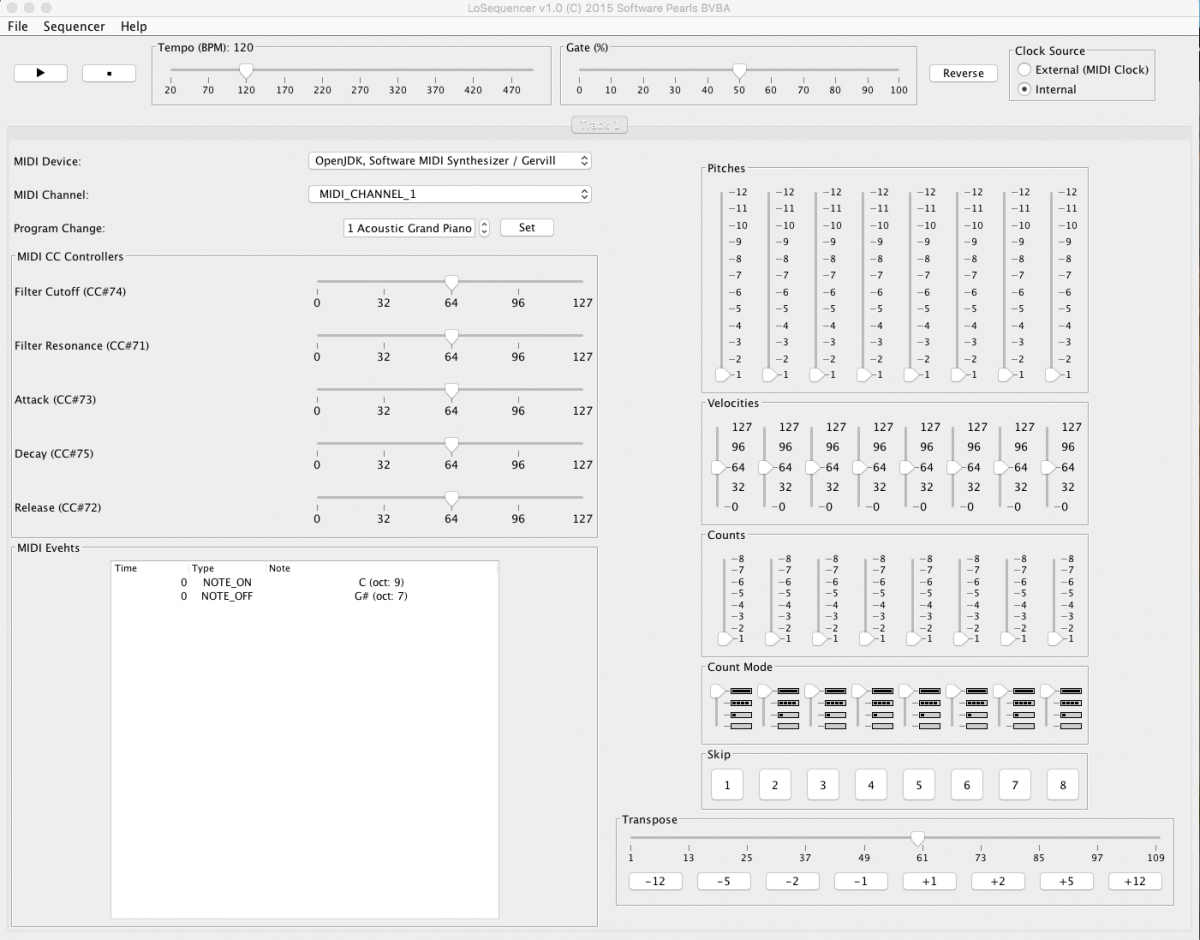Click eighth Counts slider thumb
The height and width of the screenshot is (940, 1200).
coord(1056,638)
